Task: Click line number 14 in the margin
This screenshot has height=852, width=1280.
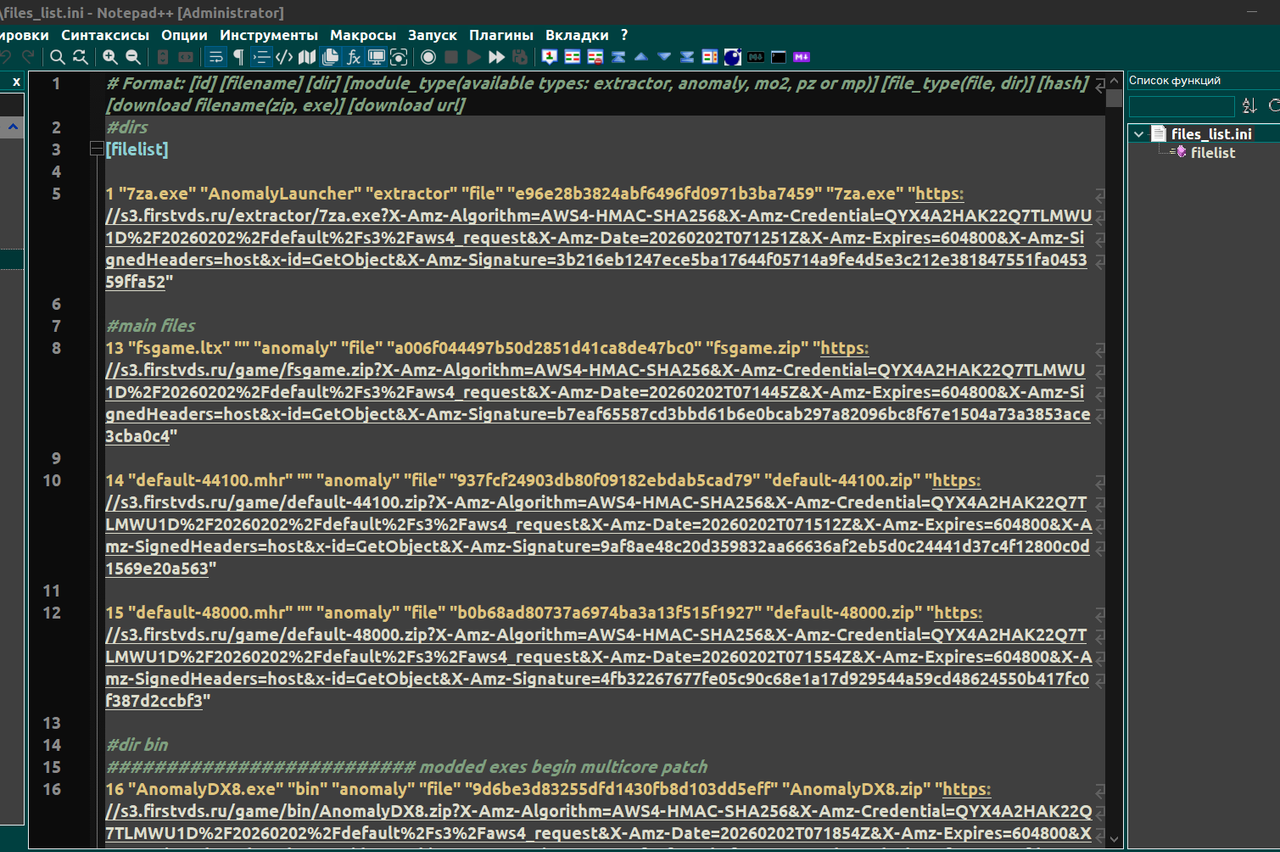Action: click(51, 745)
